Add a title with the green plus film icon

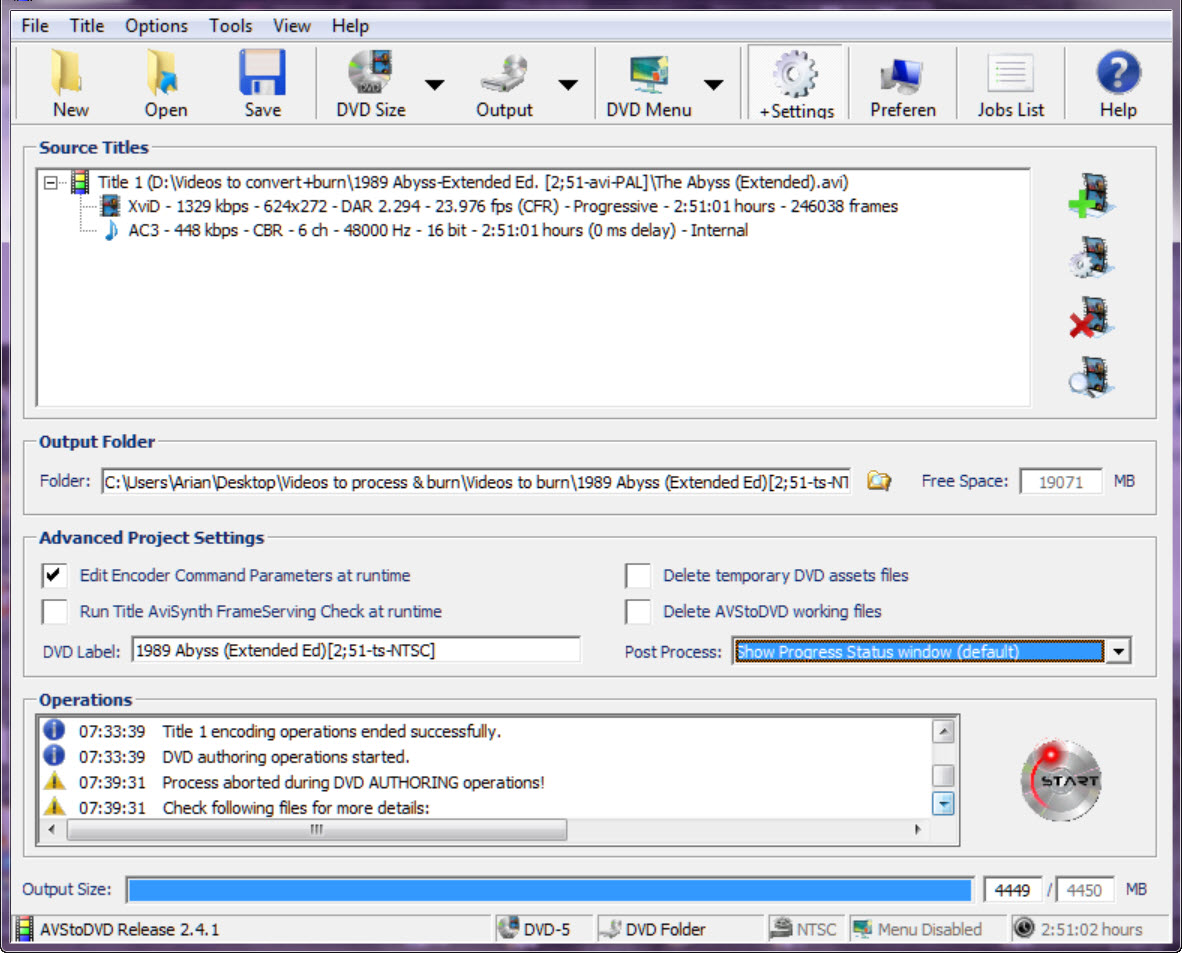click(x=1091, y=196)
